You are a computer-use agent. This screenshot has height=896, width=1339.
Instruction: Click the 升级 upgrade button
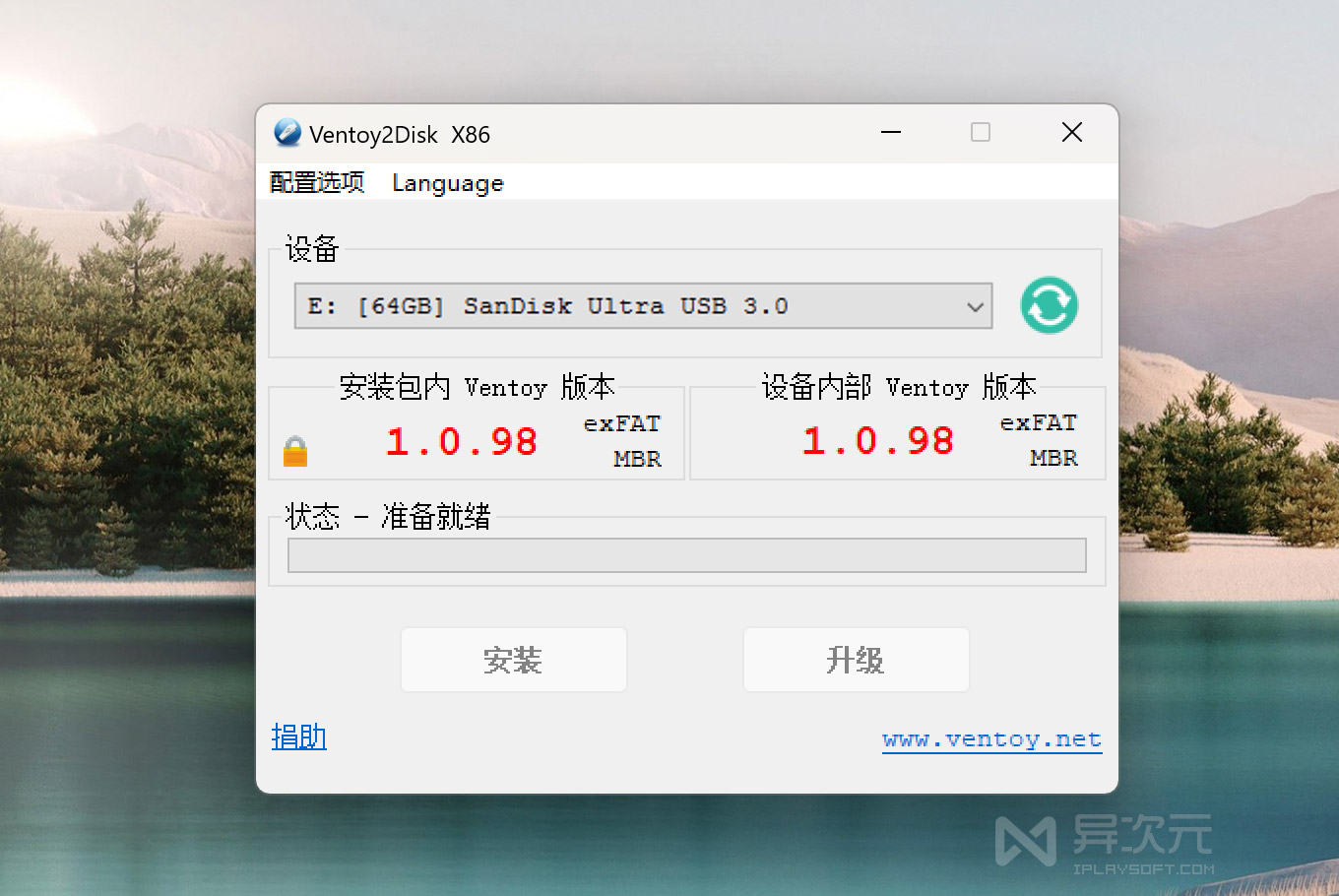click(855, 660)
